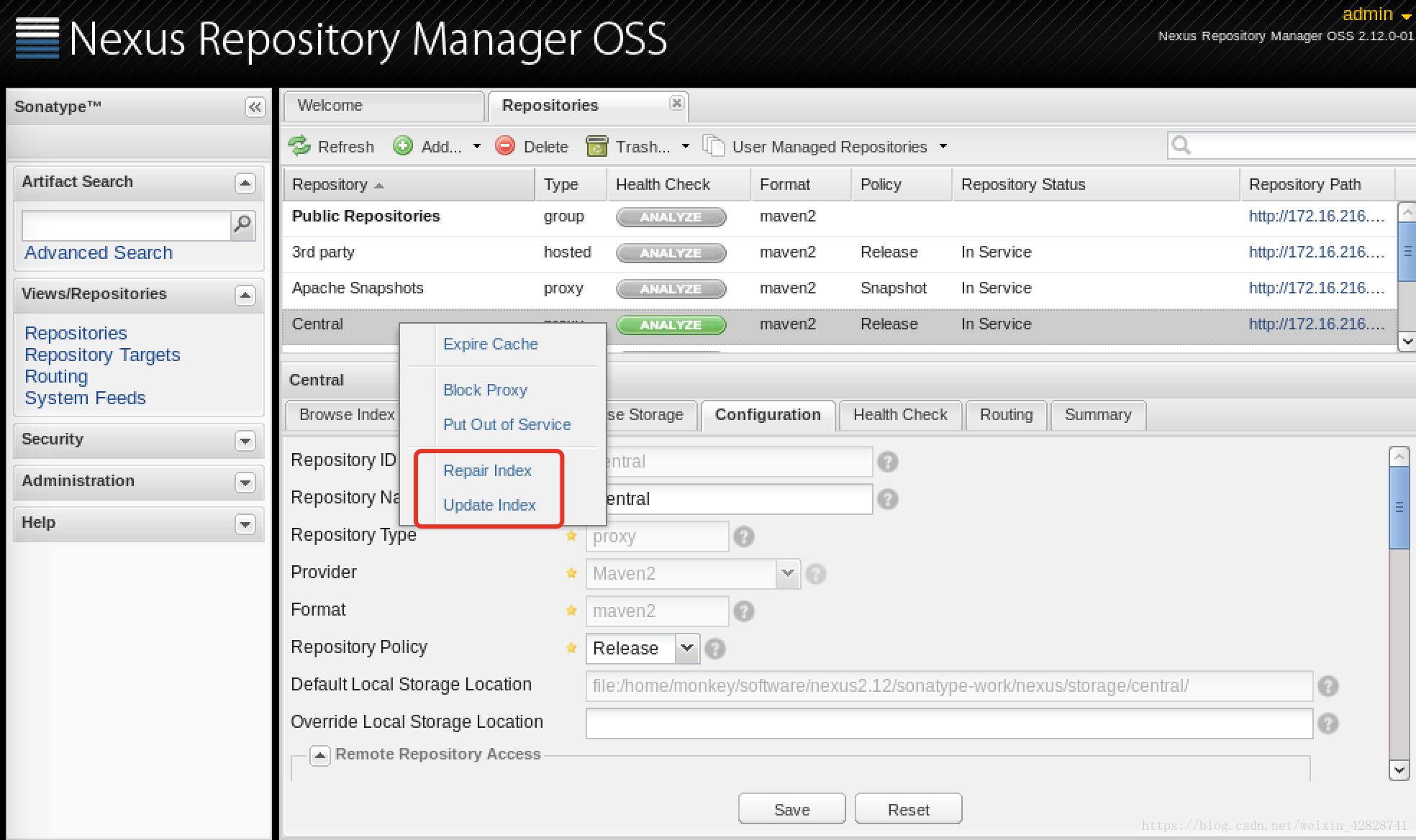Click ANALYZE for Public Repositories
1416x840 pixels.
671,217
